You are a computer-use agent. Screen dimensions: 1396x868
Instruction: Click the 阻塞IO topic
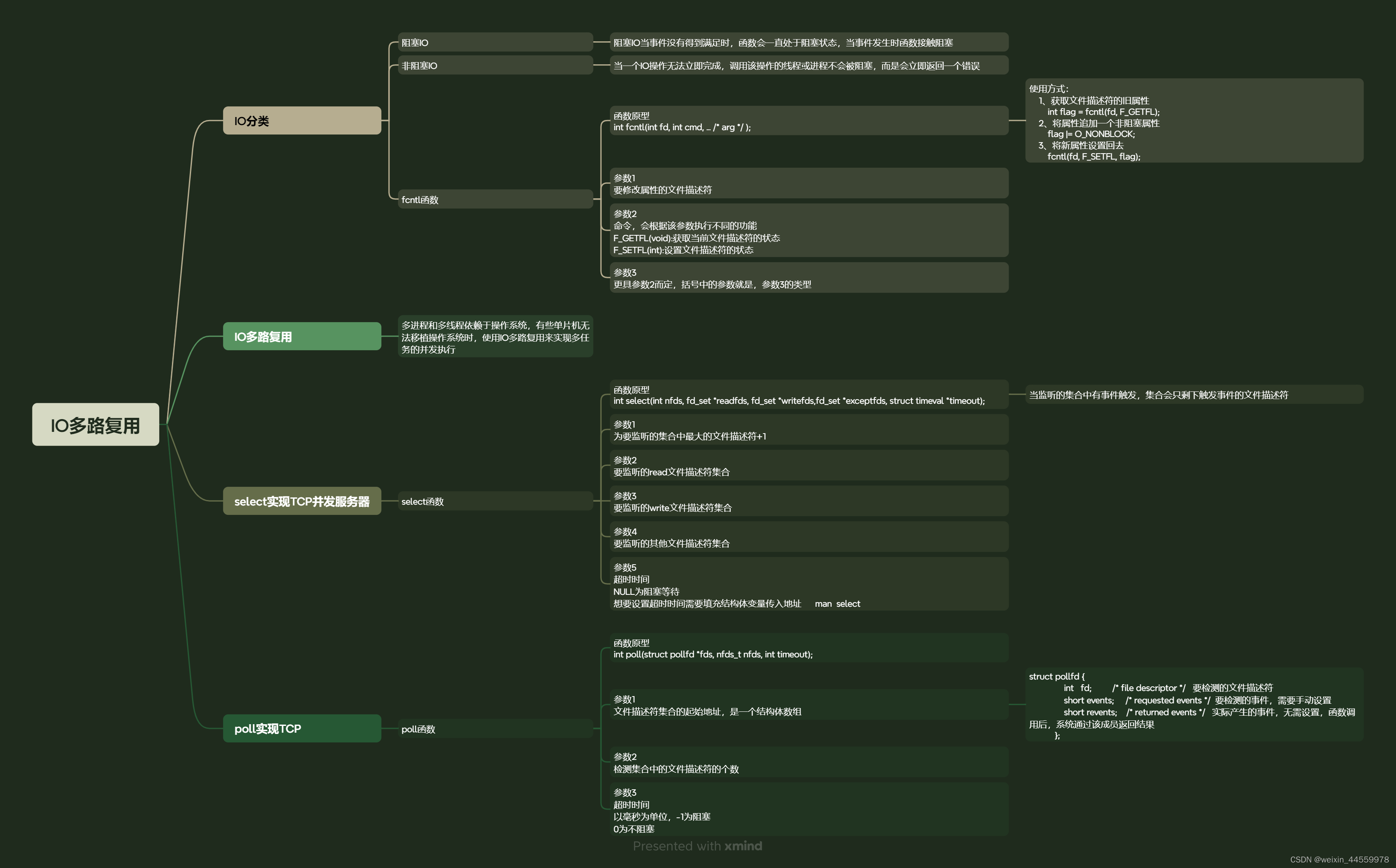tap(495, 43)
